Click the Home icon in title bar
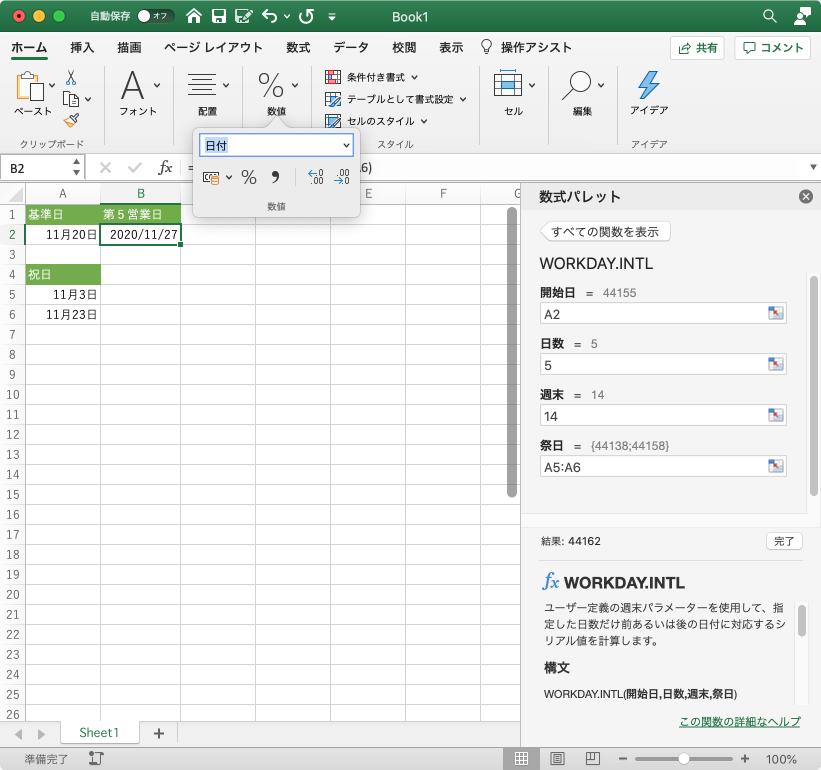 pos(194,16)
